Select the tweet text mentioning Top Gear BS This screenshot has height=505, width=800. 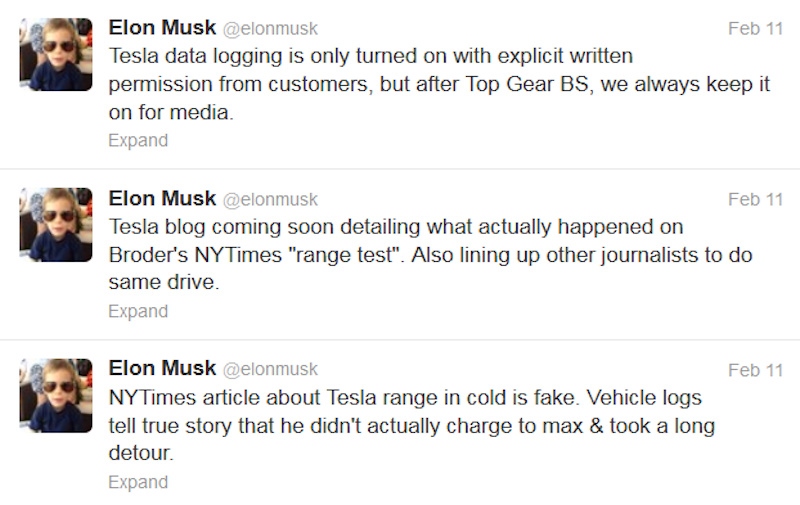pos(438,85)
